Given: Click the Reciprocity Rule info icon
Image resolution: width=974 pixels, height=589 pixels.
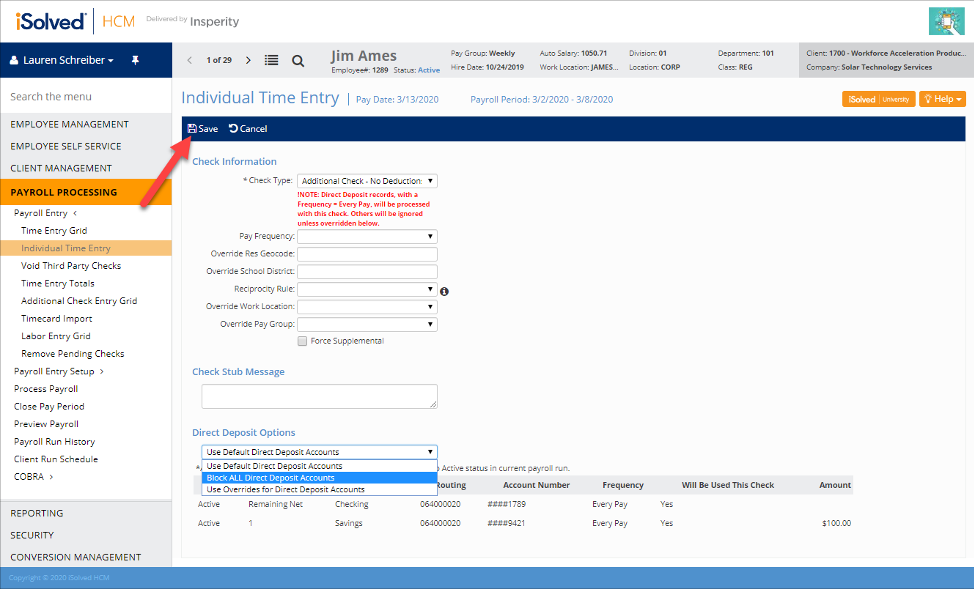Looking at the screenshot, I should click(444, 291).
